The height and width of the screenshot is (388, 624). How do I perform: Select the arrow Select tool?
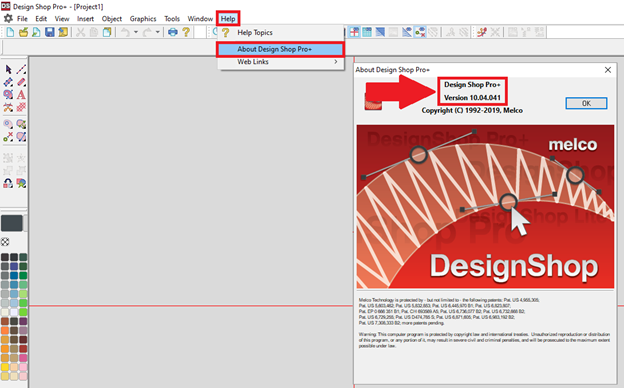[8, 70]
